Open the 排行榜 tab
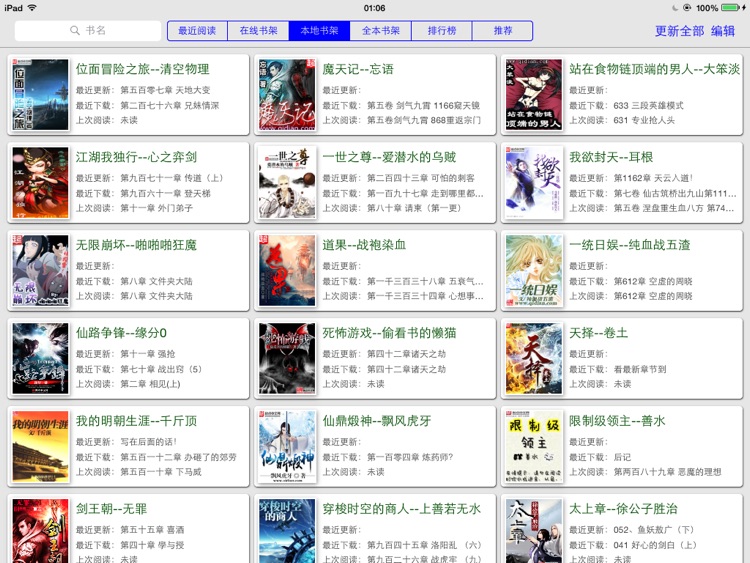 442,31
